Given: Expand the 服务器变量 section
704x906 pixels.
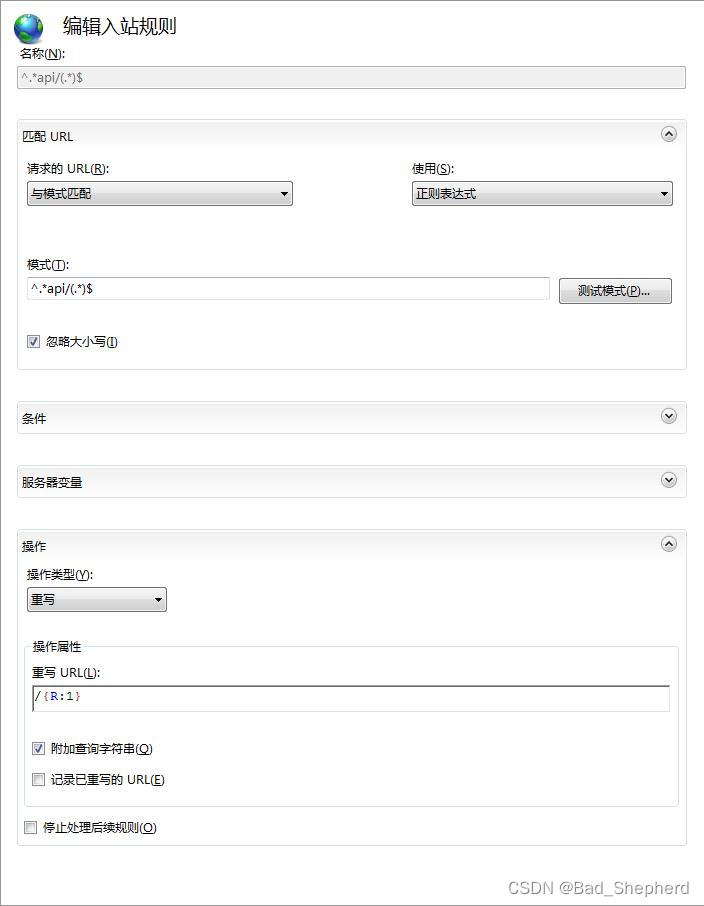Looking at the screenshot, I should (669, 480).
